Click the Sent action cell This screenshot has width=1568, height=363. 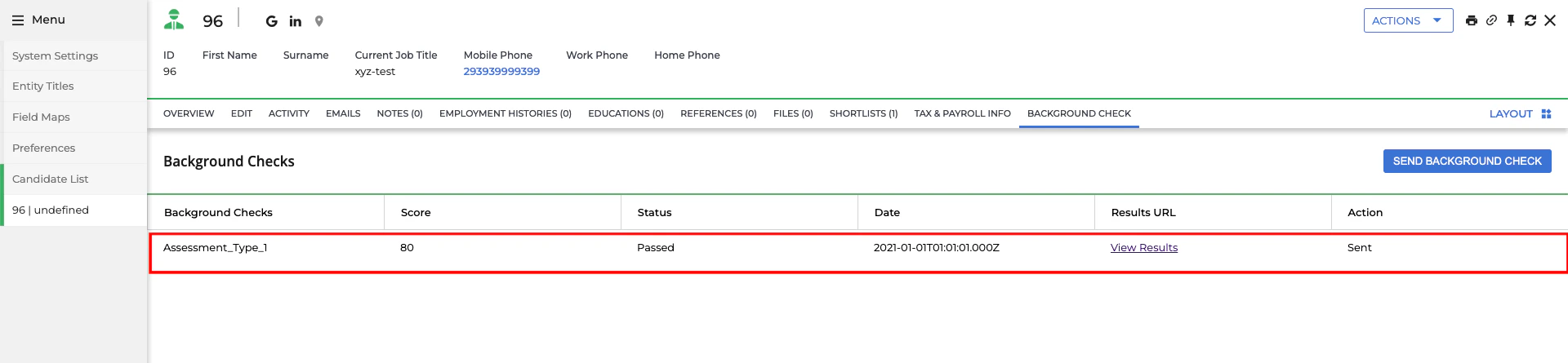tap(1360, 248)
